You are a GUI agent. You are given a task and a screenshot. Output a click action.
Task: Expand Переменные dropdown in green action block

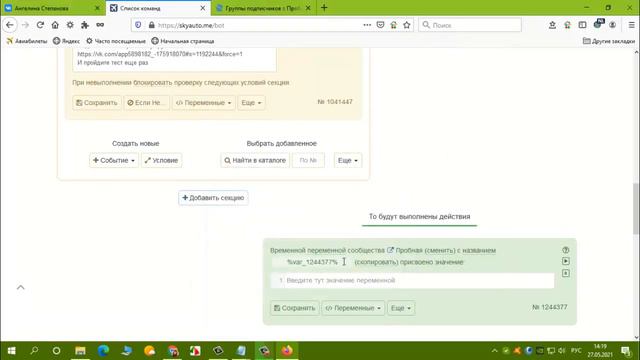tap(353, 308)
